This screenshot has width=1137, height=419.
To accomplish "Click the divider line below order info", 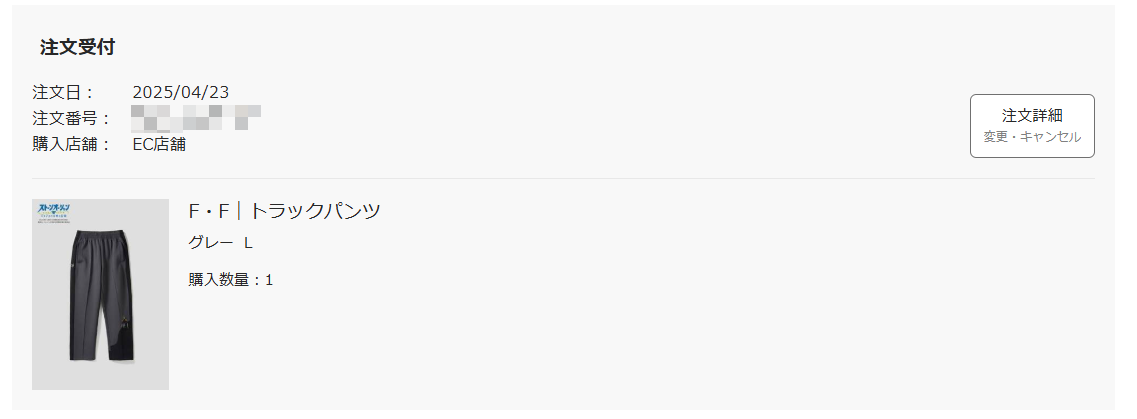I will tap(563, 178).
